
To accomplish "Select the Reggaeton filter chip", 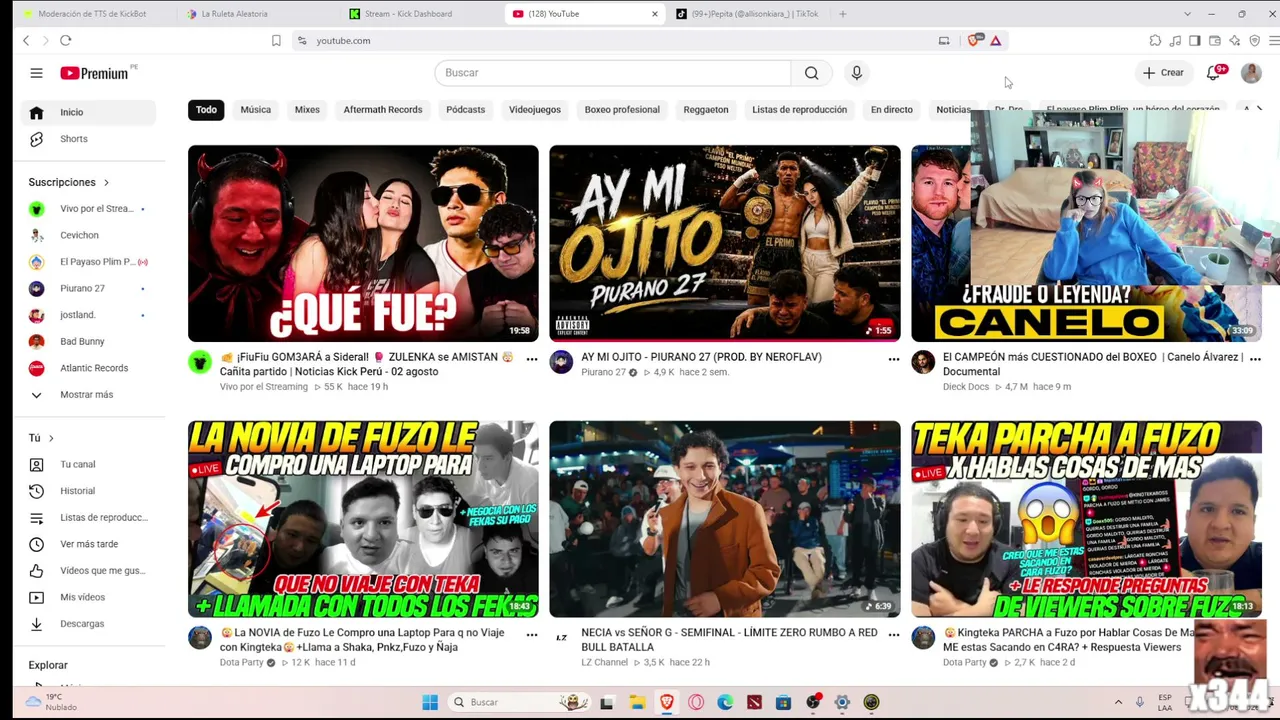I will pyautogui.click(x=706, y=110).
